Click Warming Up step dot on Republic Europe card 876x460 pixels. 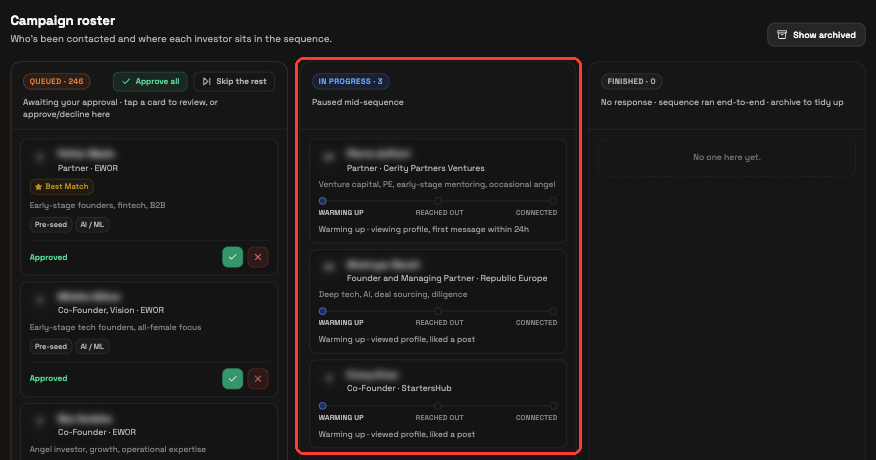point(322,311)
